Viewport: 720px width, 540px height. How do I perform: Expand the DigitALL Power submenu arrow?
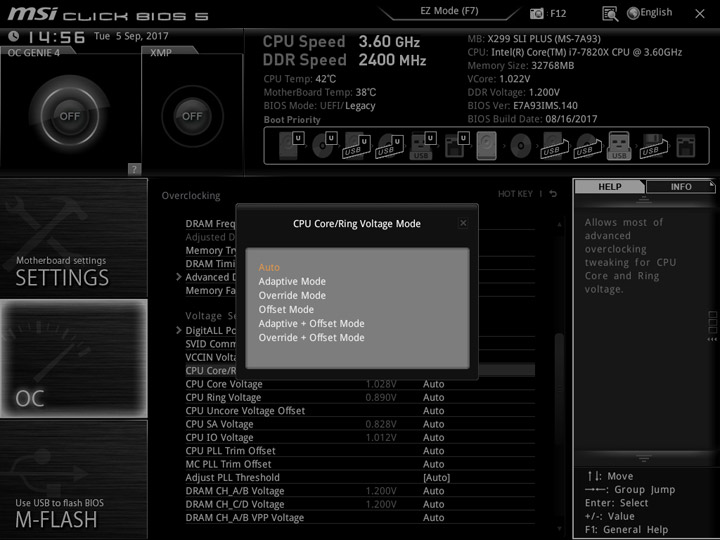179,330
